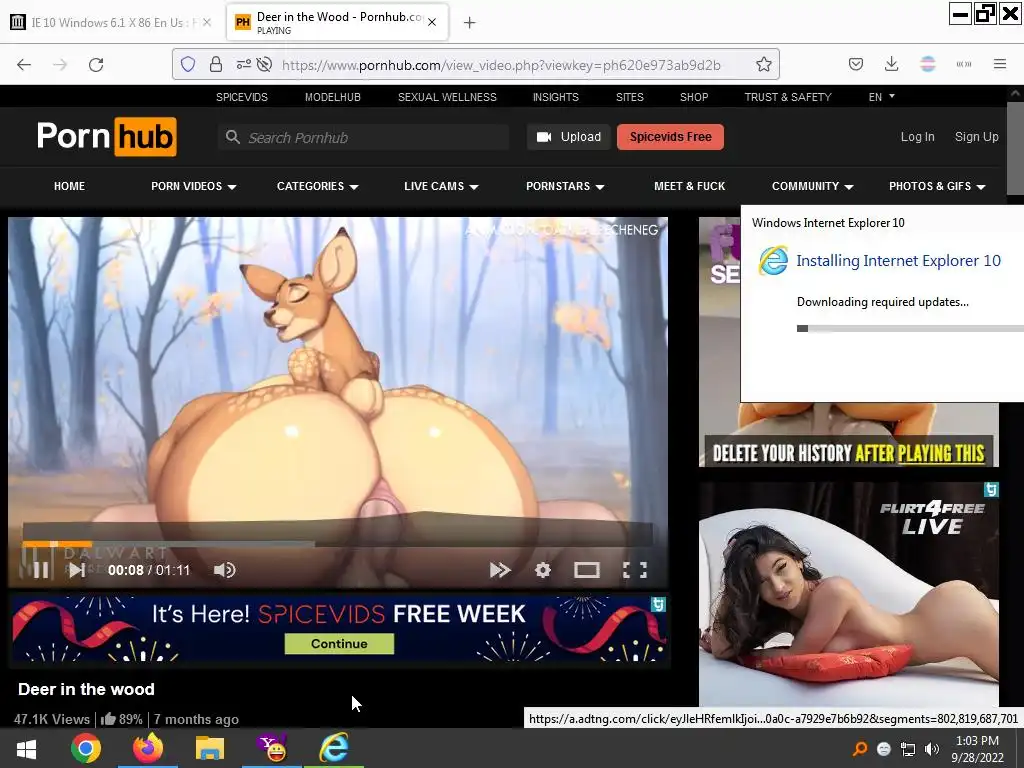The height and width of the screenshot is (768, 1024).
Task: Open the SEXUAL WELLNESS top link
Action: (x=447, y=97)
